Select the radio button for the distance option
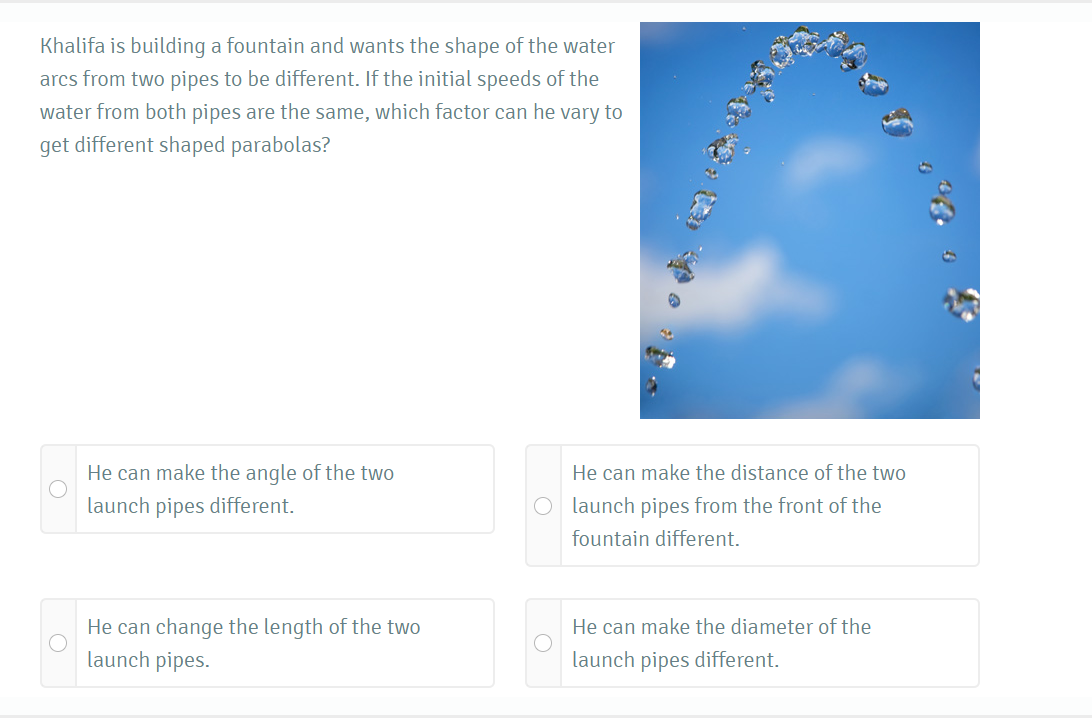Image resolution: width=1092 pixels, height=718 pixels. (543, 506)
